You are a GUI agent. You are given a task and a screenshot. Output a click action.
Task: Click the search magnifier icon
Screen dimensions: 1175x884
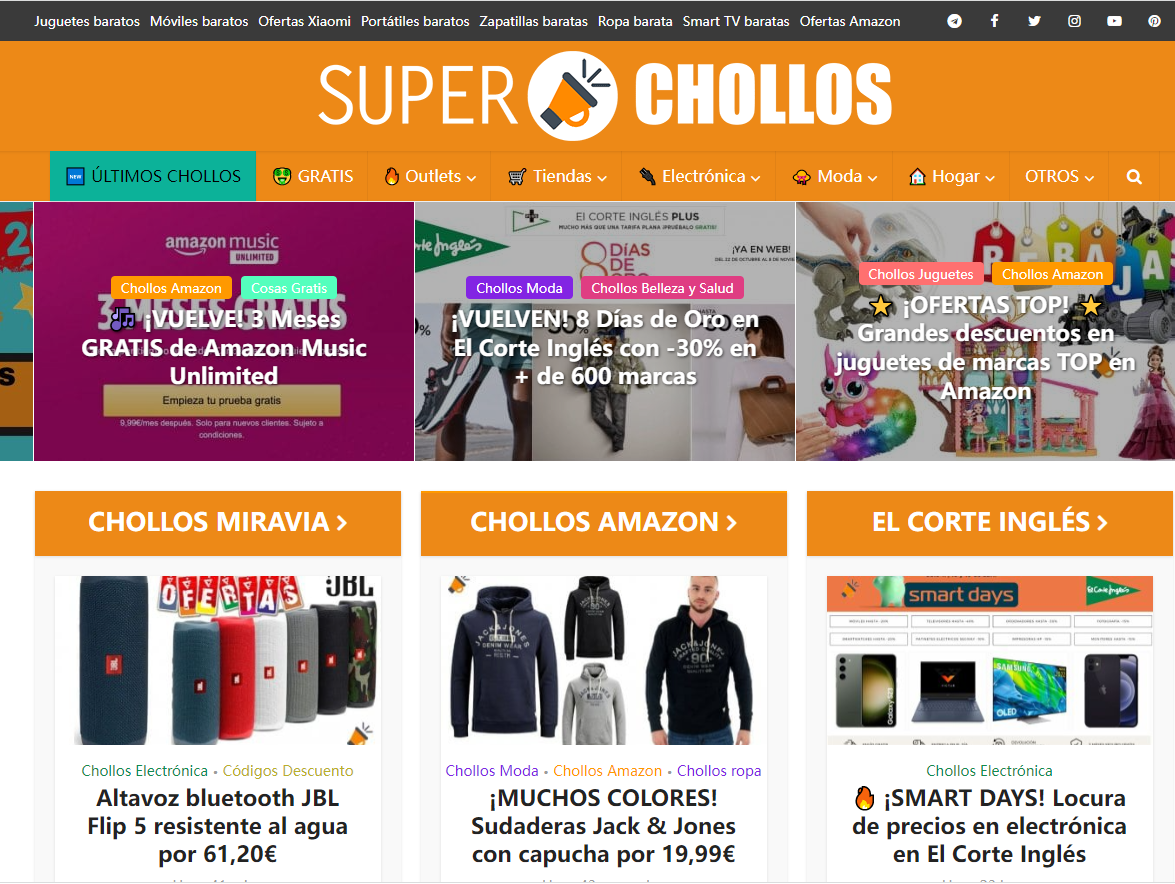[x=1134, y=177]
